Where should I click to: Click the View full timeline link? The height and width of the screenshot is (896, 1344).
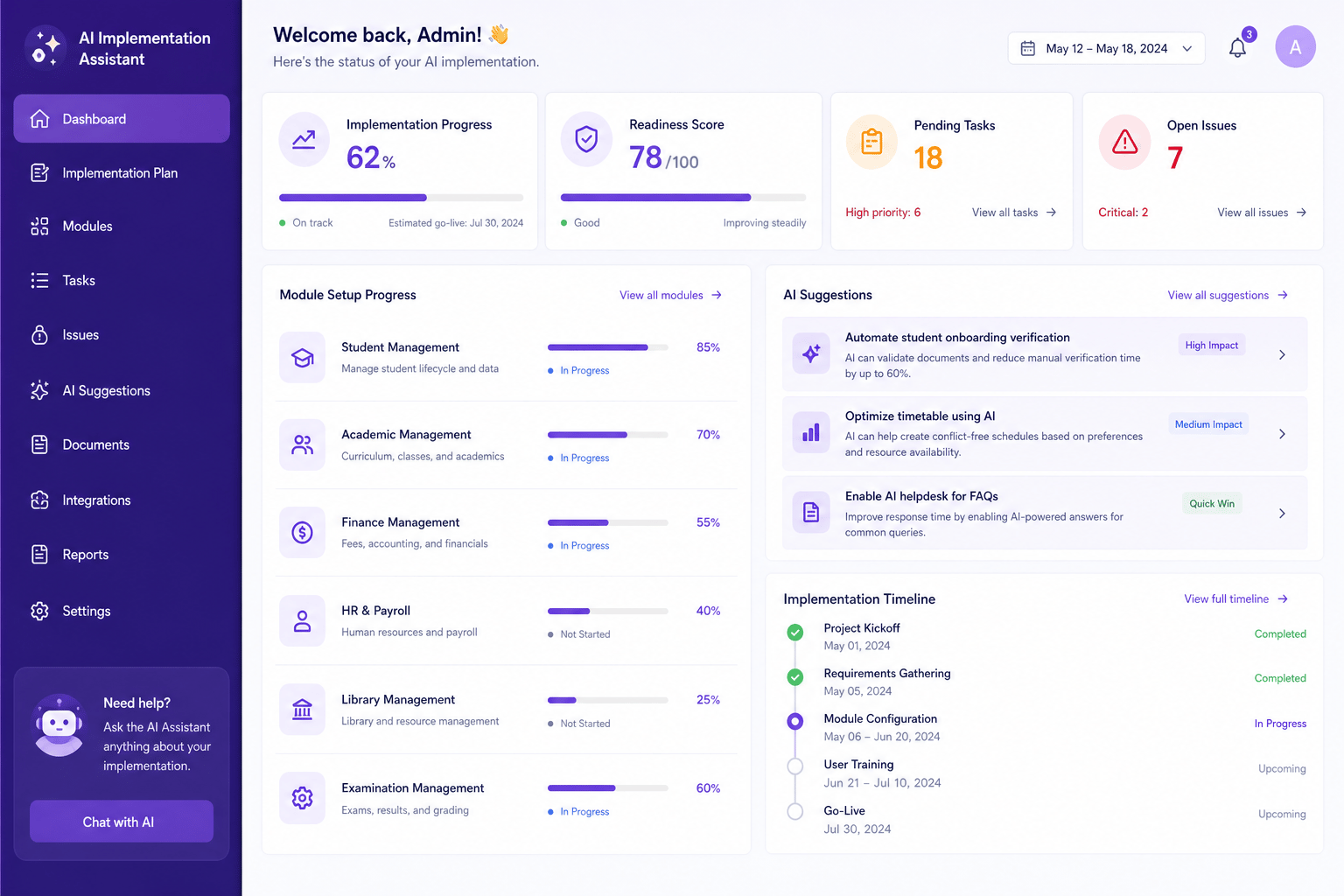[x=1235, y=599]
